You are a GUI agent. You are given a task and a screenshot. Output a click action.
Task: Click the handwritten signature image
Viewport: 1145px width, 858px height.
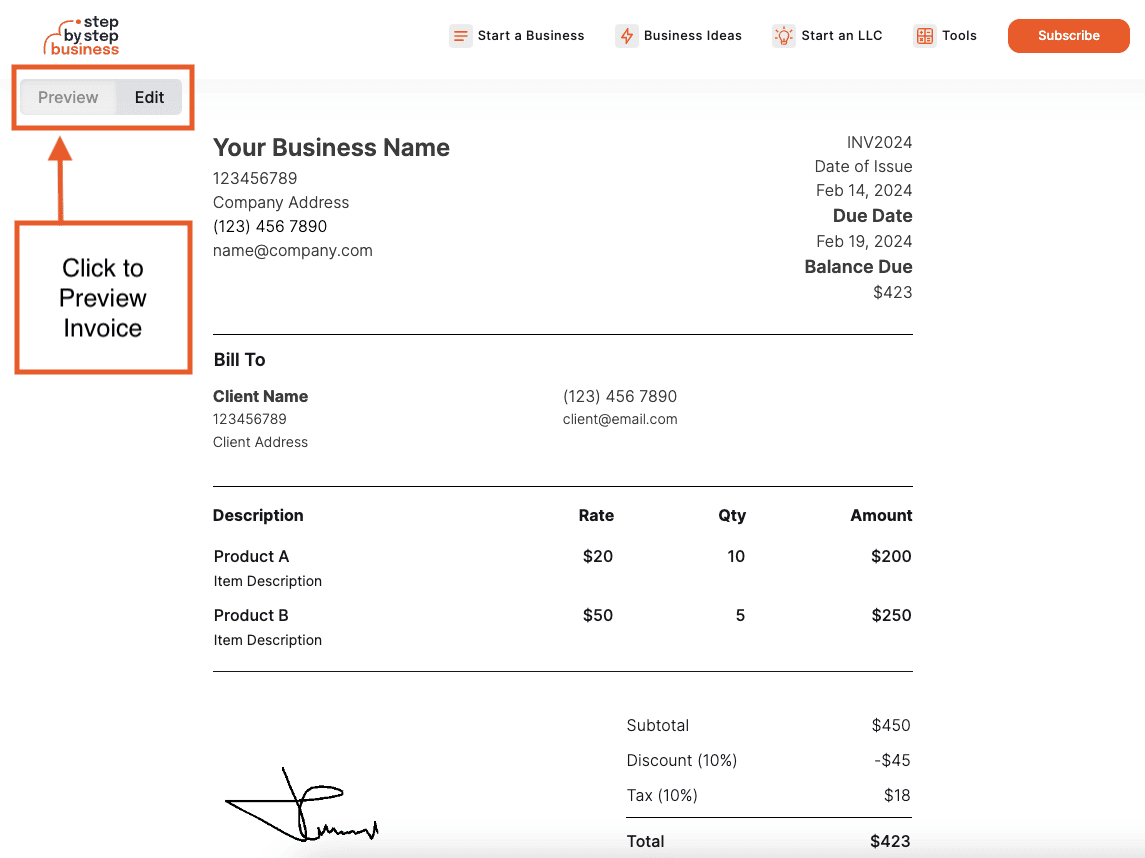[302, 805]
